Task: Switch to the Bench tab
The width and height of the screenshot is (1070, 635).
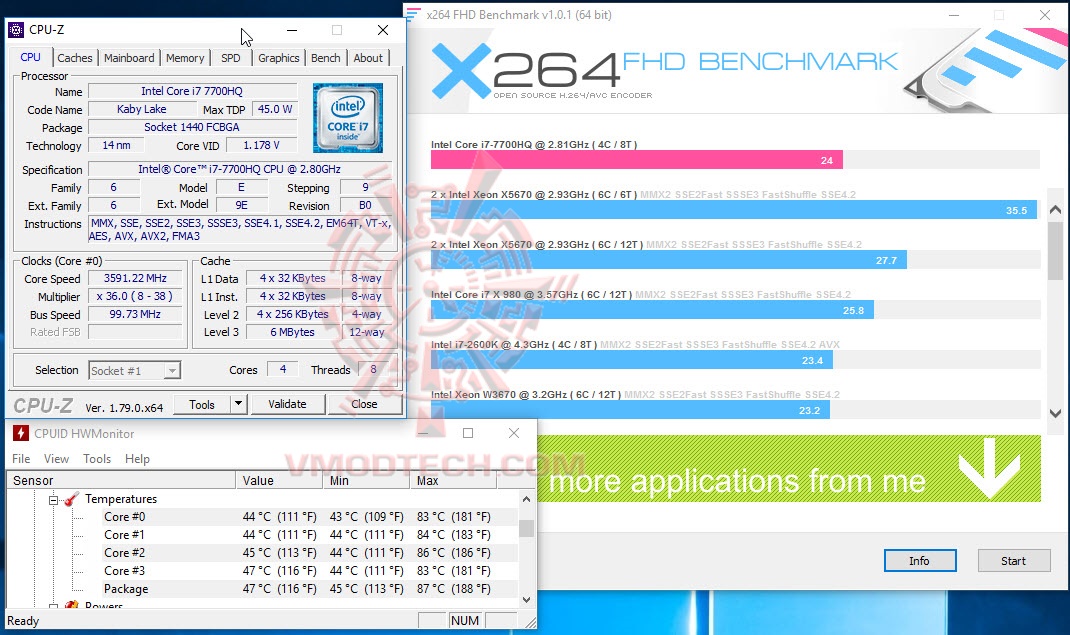Action: click(x=326, y=58)
